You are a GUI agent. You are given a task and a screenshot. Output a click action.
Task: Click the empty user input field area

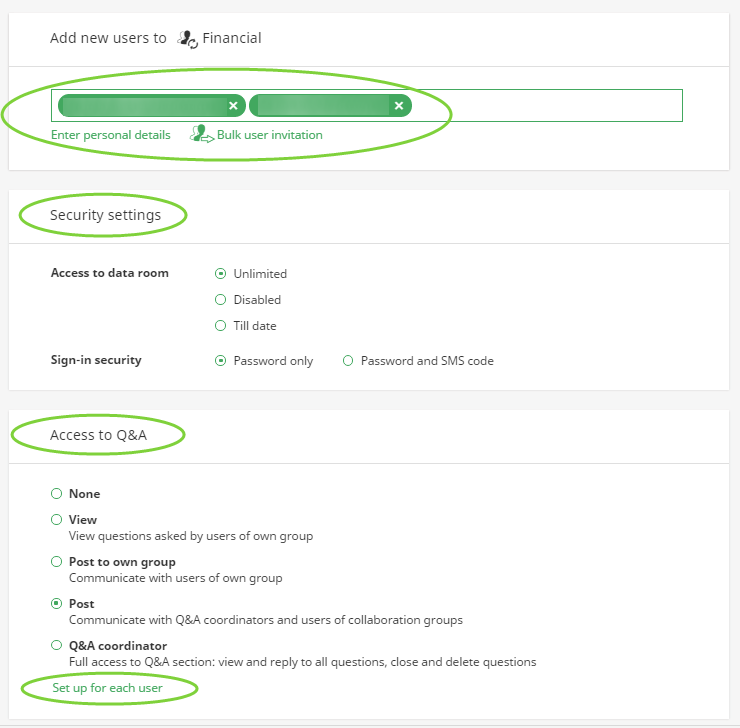pyautogui.click(x=545, y=105)
